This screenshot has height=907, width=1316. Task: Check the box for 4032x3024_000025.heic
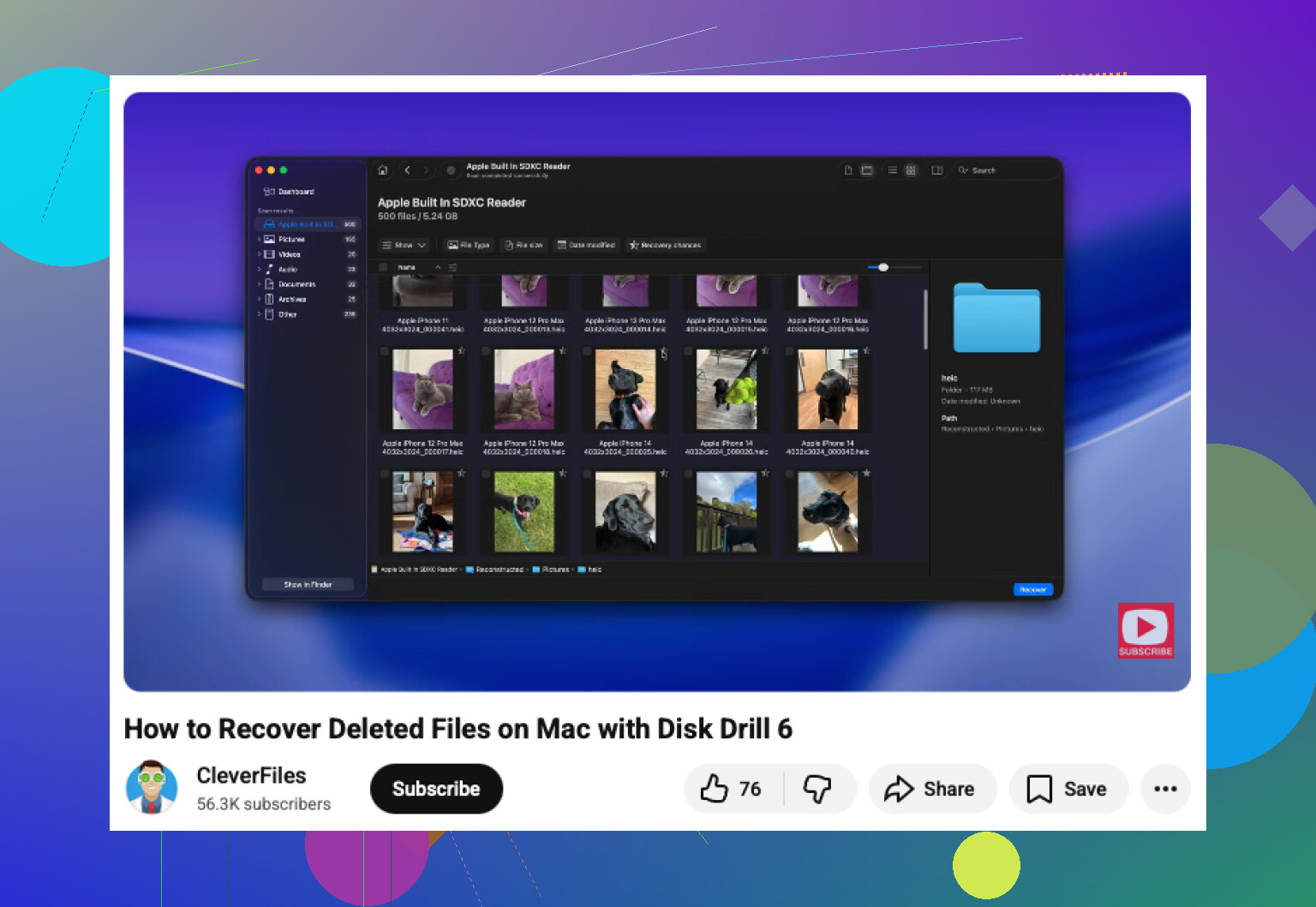tap(587, 351)
